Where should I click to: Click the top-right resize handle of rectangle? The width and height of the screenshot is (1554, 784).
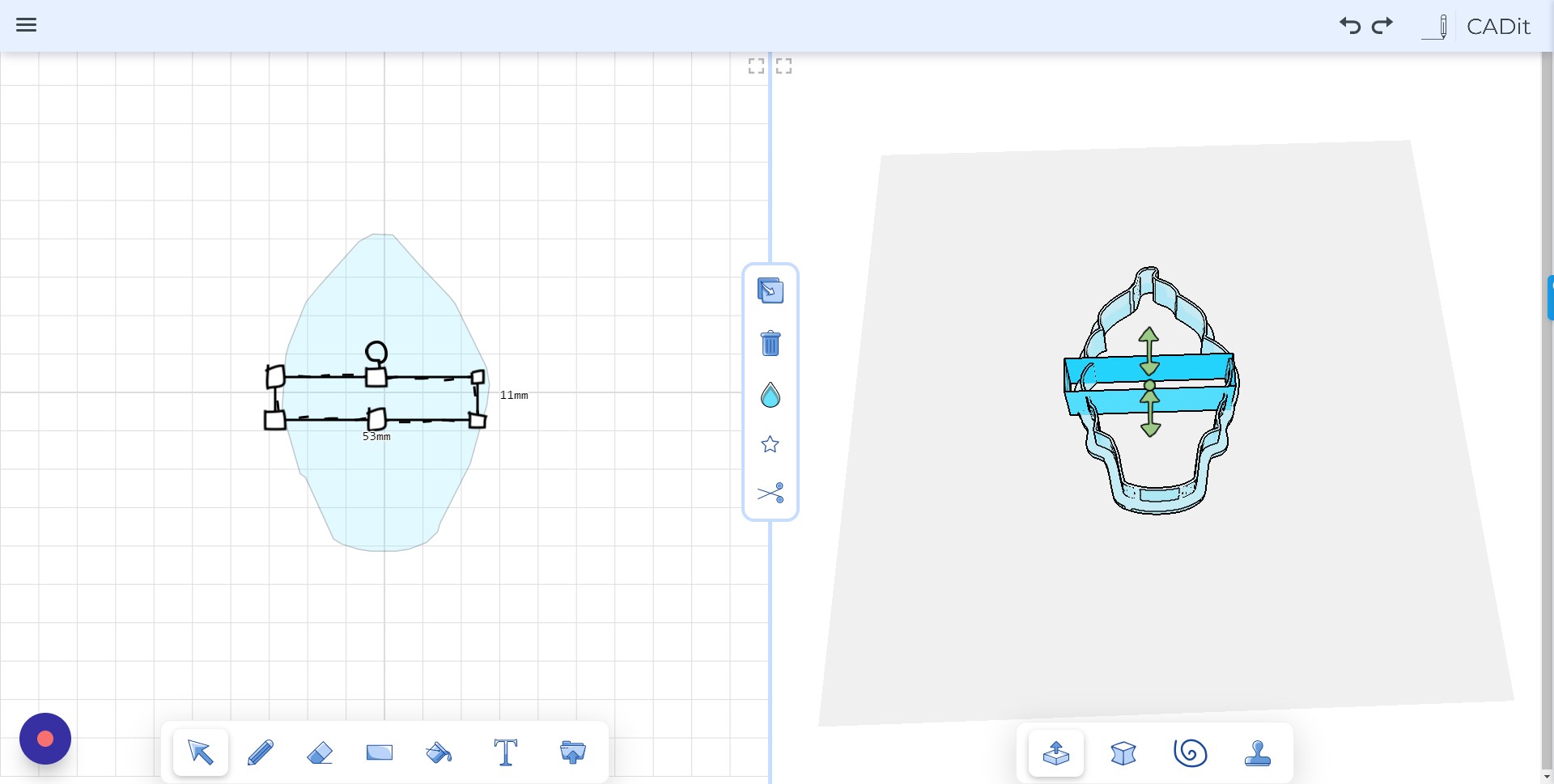pyautogui.click(x=478, y=377)
